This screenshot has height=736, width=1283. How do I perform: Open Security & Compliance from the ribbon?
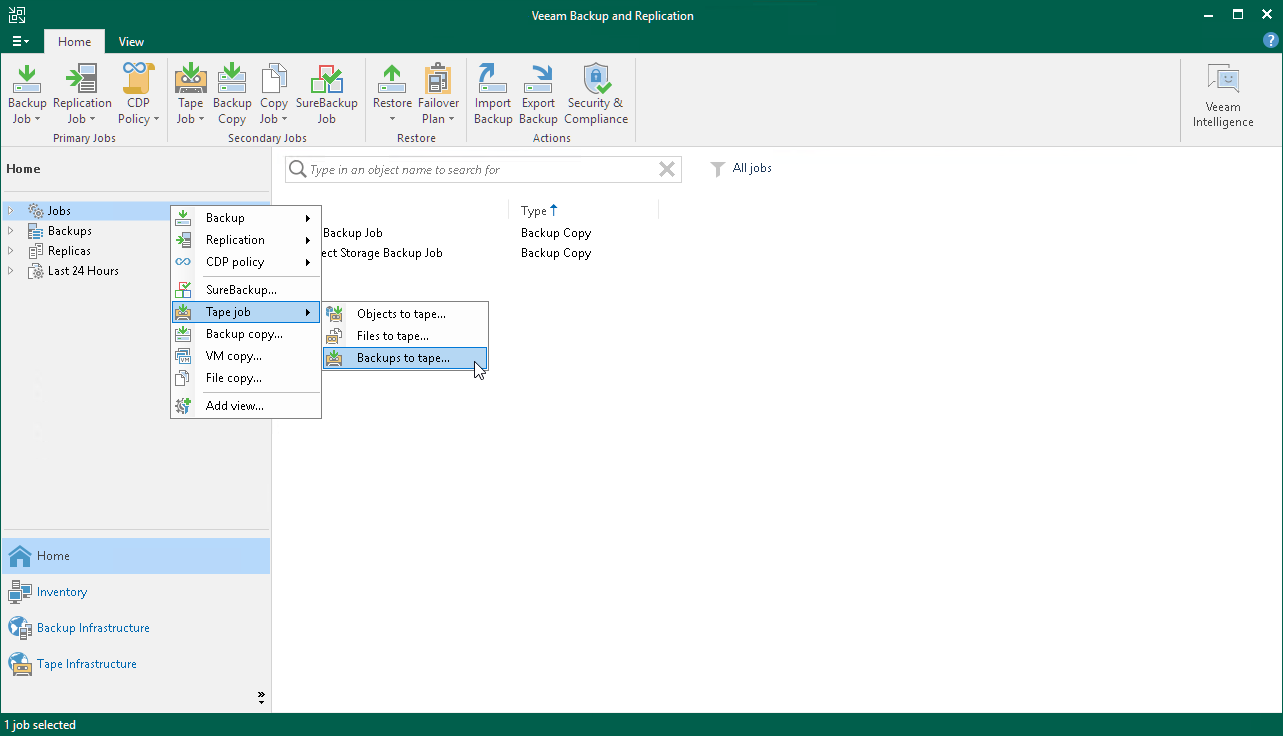click(x=596, y=94)
